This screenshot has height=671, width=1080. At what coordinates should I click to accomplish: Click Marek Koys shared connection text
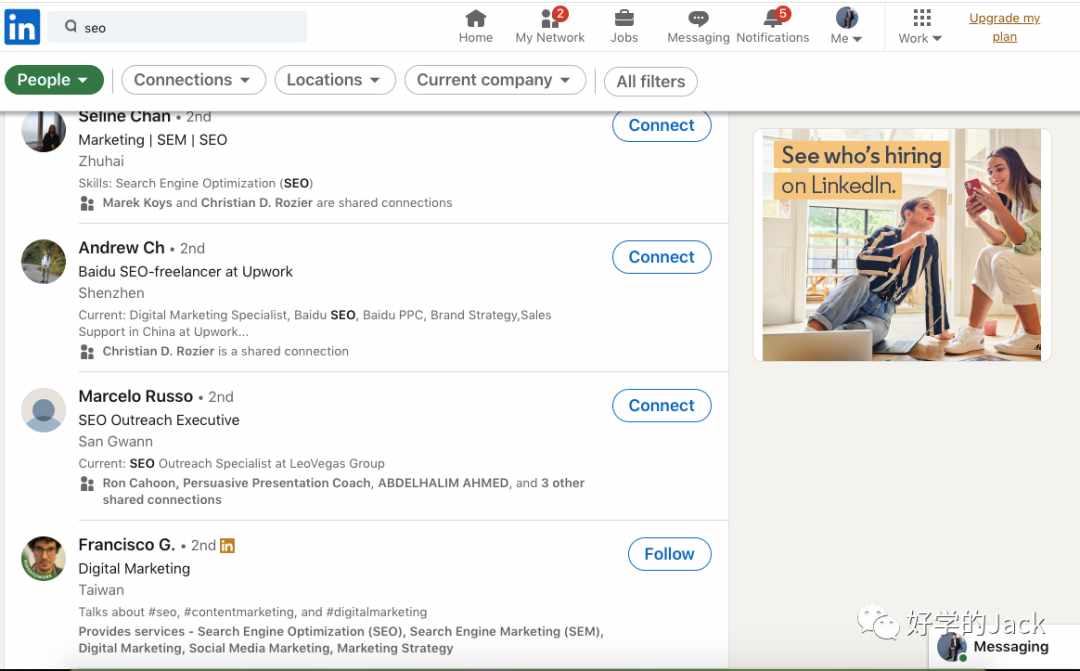[137, 203]
